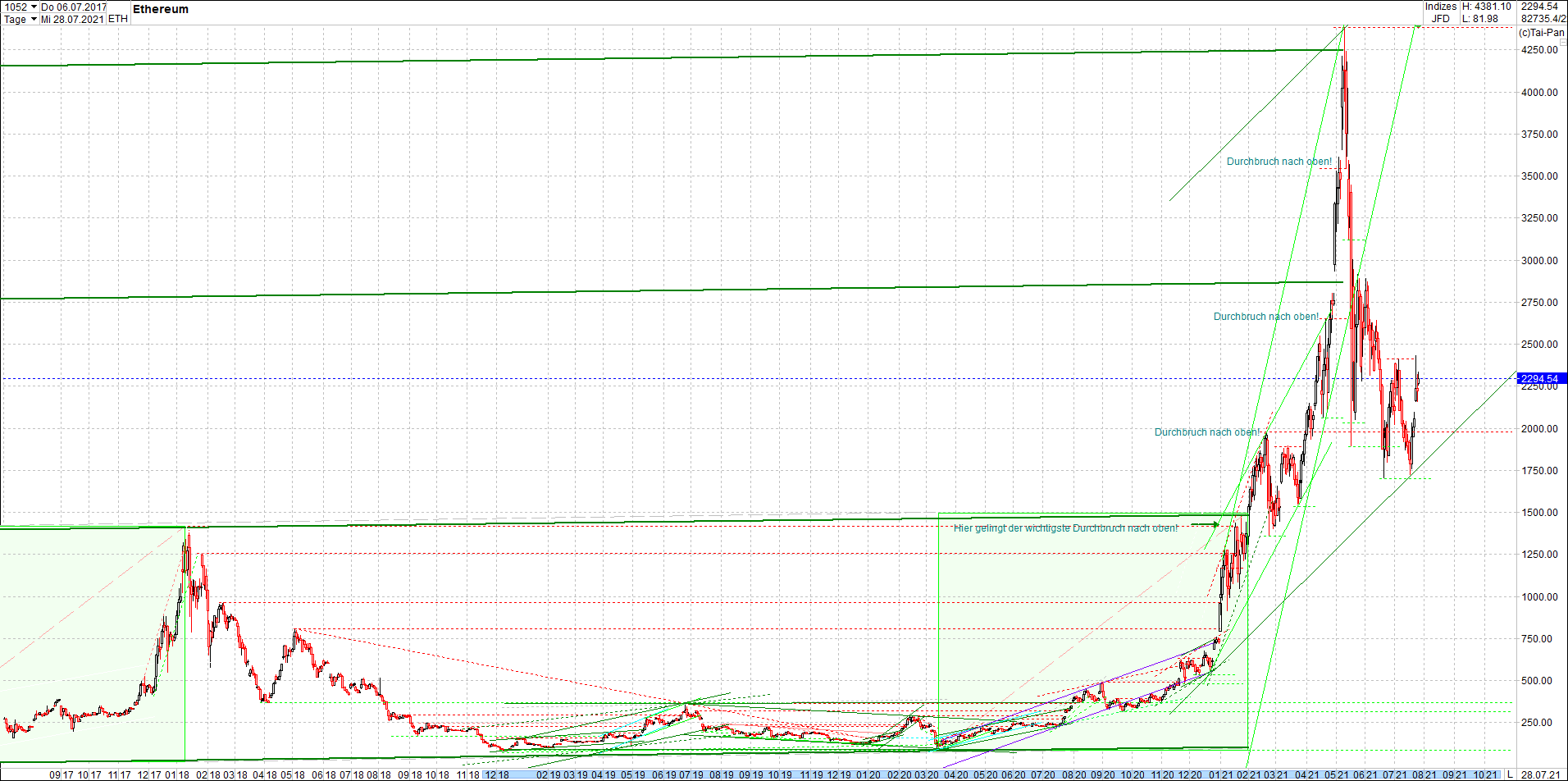Image resolution: width=1568 pixels, height=781 pixels.
Task: Click the low value L: 81.98
Action: coord(1480,18)
